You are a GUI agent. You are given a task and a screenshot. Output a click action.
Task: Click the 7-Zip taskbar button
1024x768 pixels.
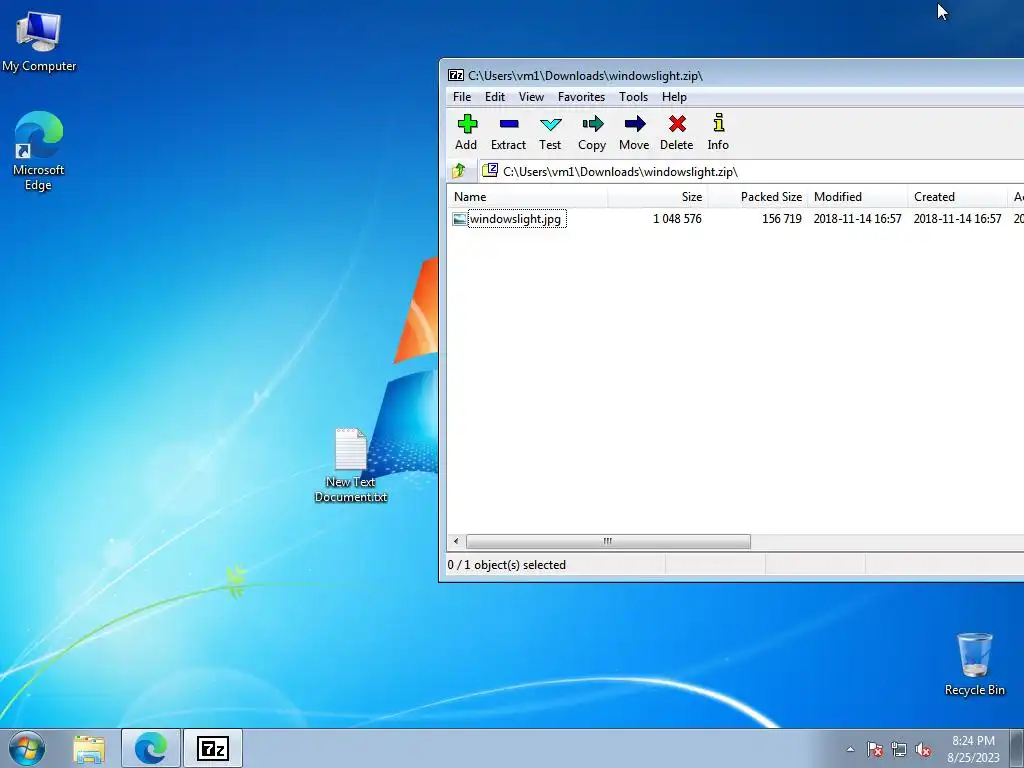pyautogui.click(x=213, y=748)
